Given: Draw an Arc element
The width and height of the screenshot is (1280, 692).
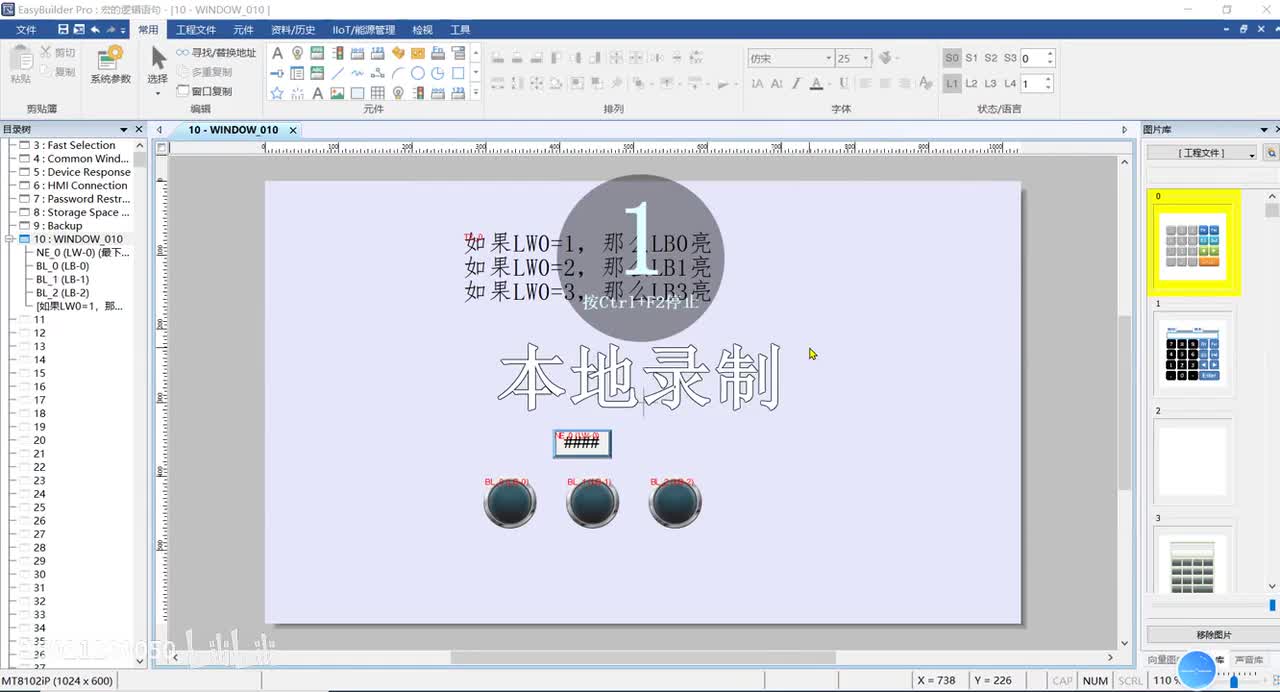Looking at the screenshot, I should tap(398, 73).
